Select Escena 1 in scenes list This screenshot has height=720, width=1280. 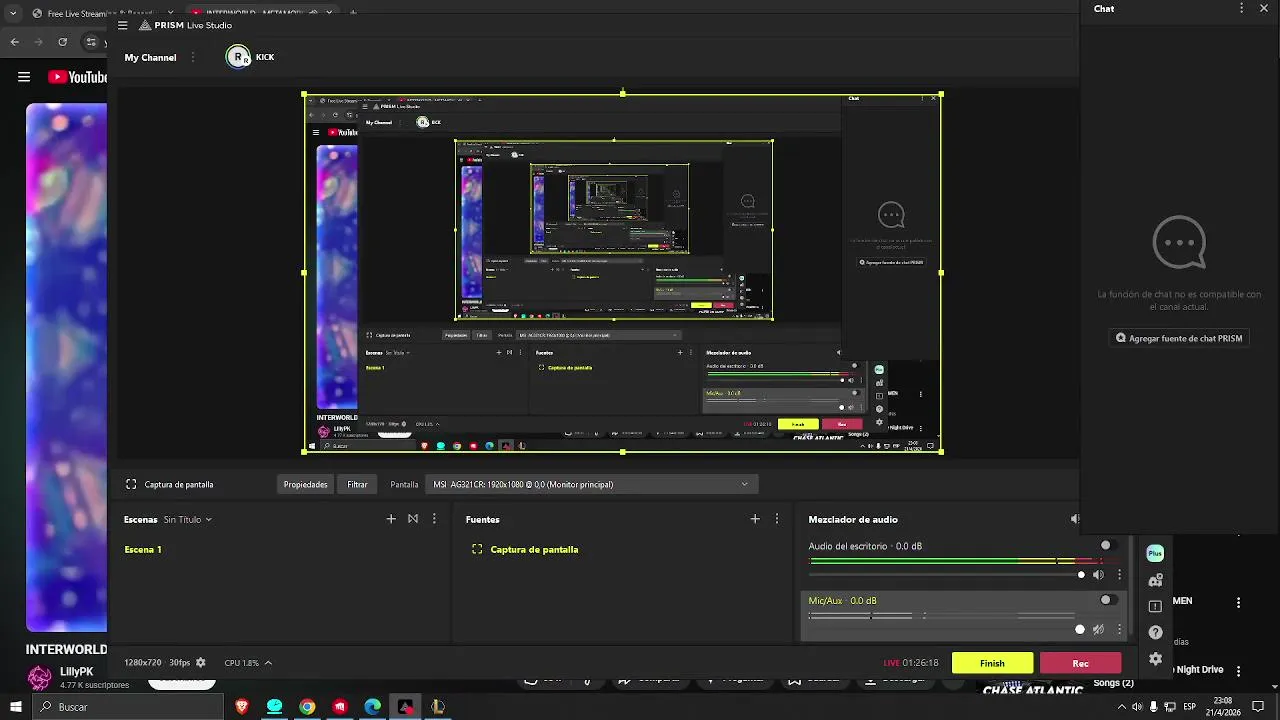pyautogui.click(x=143, y=549)
